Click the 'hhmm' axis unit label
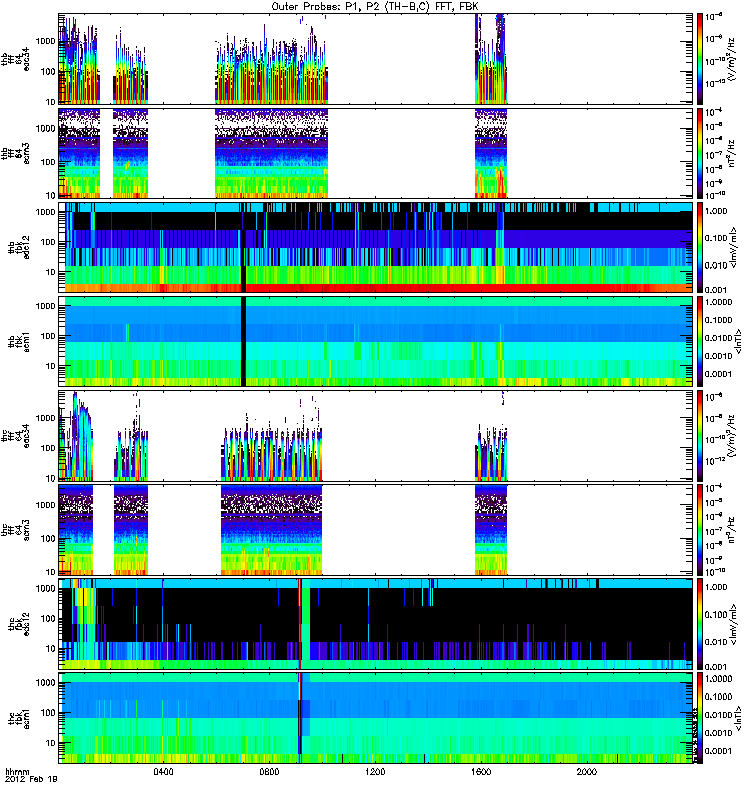The height and width of the screenshot is (800, 750). tap(17, 772)
